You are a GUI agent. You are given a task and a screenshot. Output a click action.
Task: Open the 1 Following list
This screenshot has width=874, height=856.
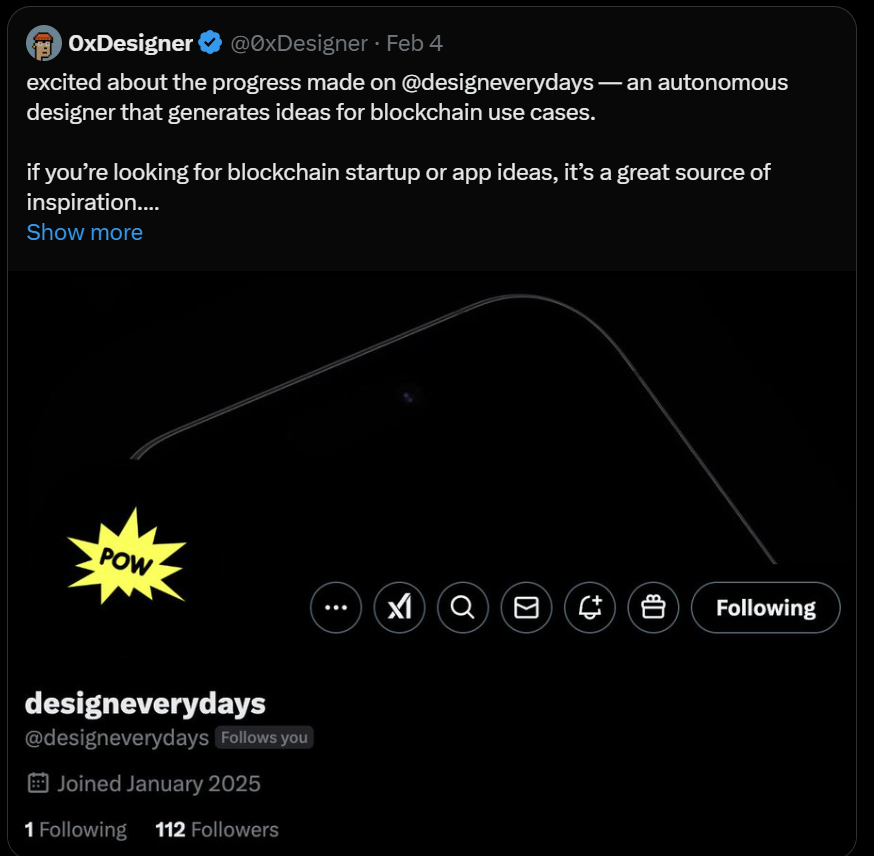tap(76, 829)
